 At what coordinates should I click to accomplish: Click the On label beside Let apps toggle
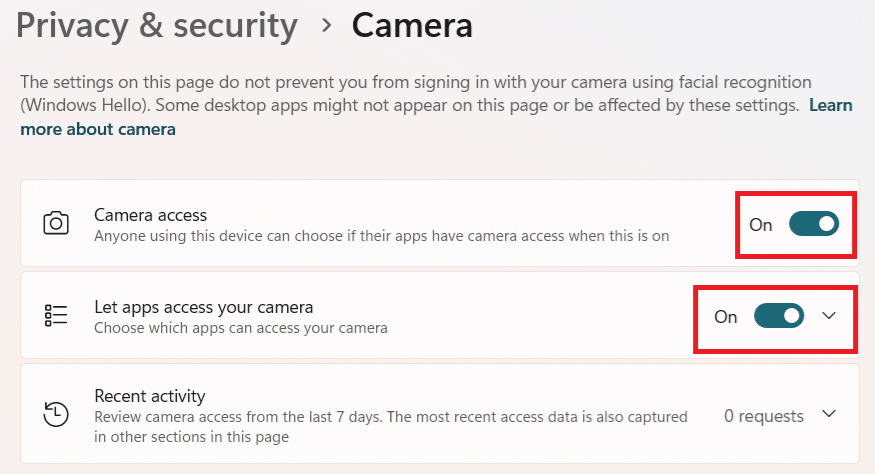(x=726, y=317)
